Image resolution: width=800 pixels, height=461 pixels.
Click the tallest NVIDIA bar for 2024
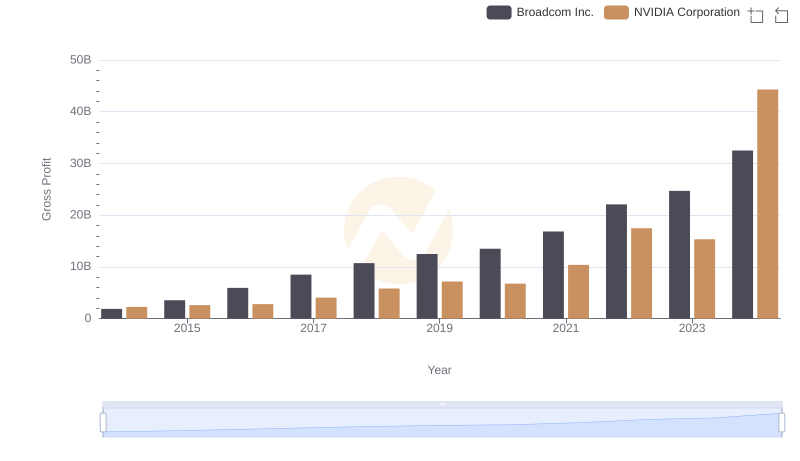tap(767, 204)
